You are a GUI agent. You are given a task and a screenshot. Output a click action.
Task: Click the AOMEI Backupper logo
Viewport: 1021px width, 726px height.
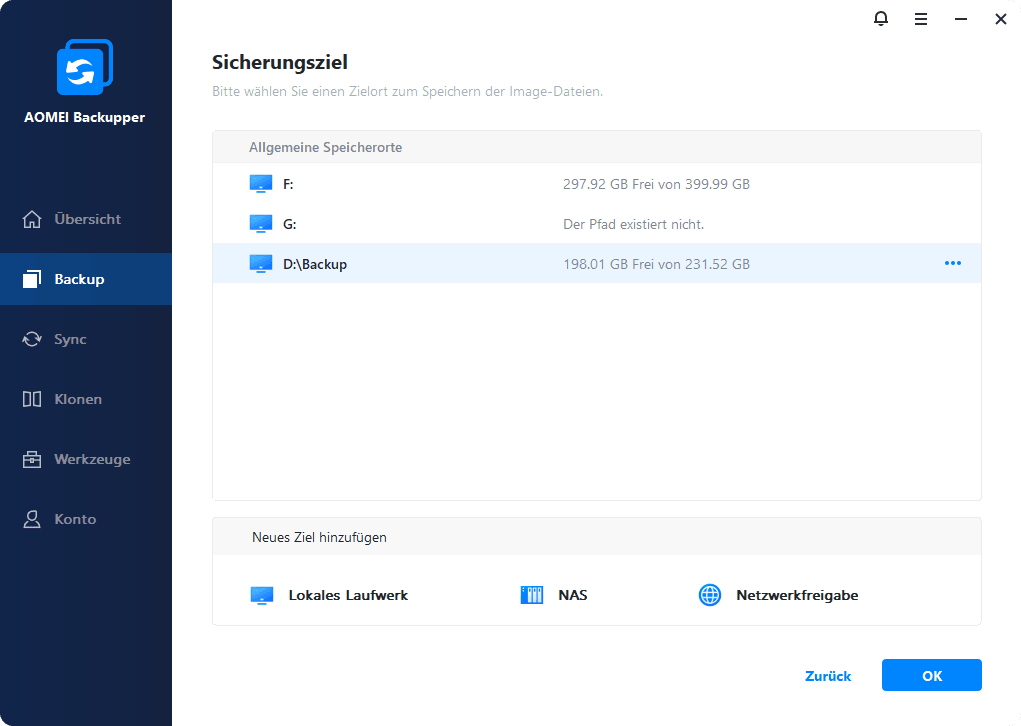click(x=85, y=66)
